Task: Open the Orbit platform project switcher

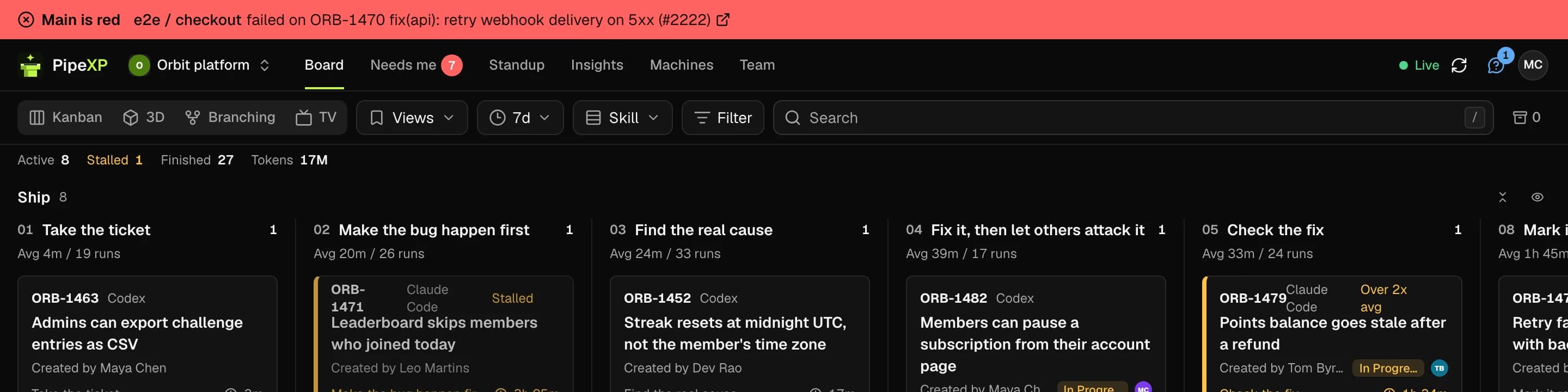Action: pos(199,65)
